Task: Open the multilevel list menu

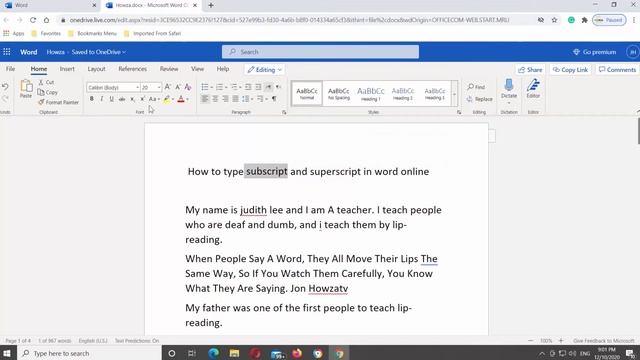Action: point(236,87)
